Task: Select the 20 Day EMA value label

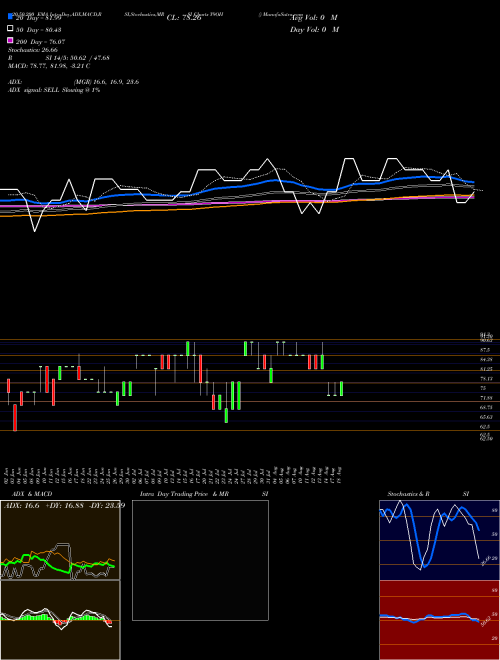Action: pyautogui.click(x=39, y=18)
